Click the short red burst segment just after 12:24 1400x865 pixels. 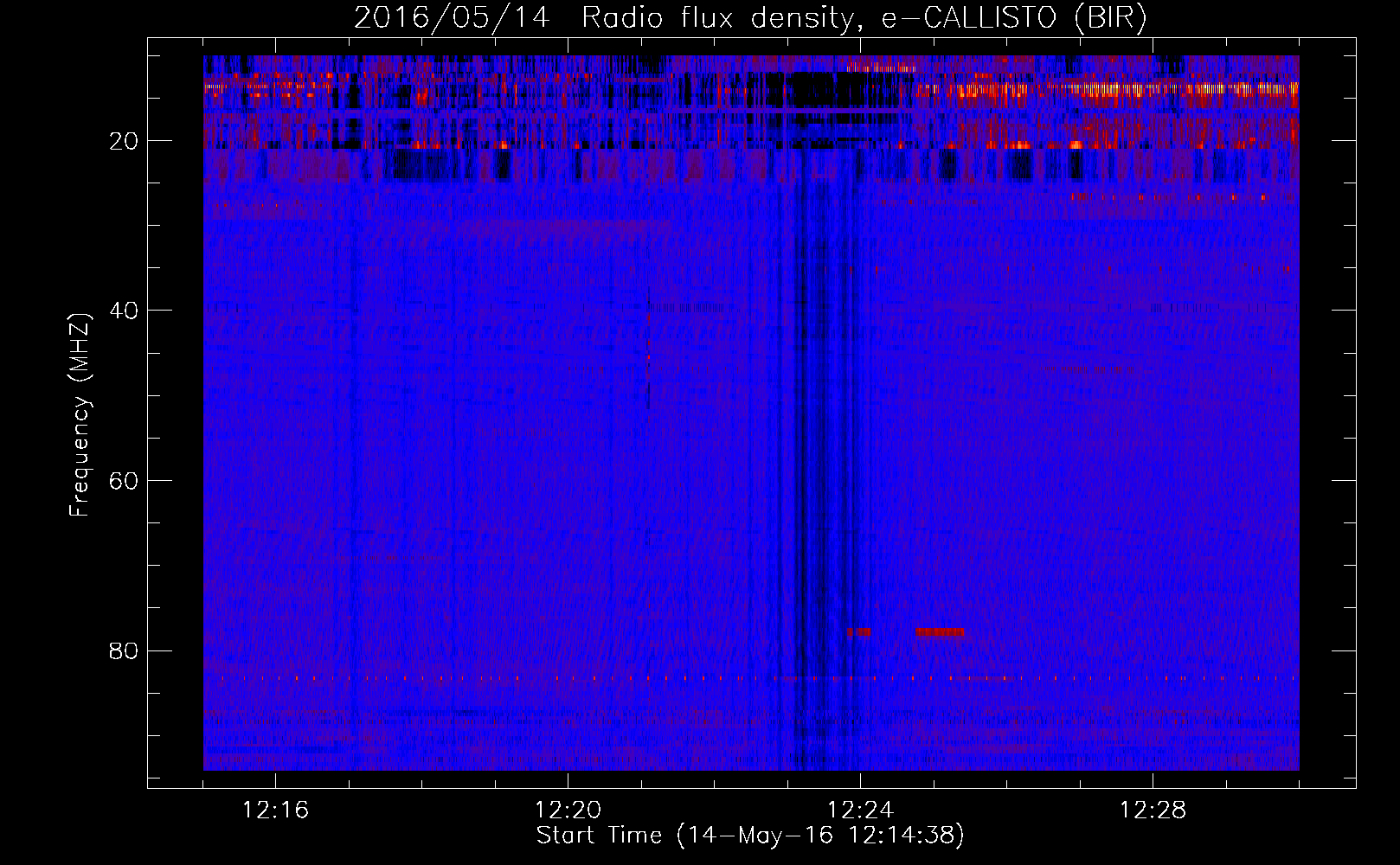[x=859, y=632]
